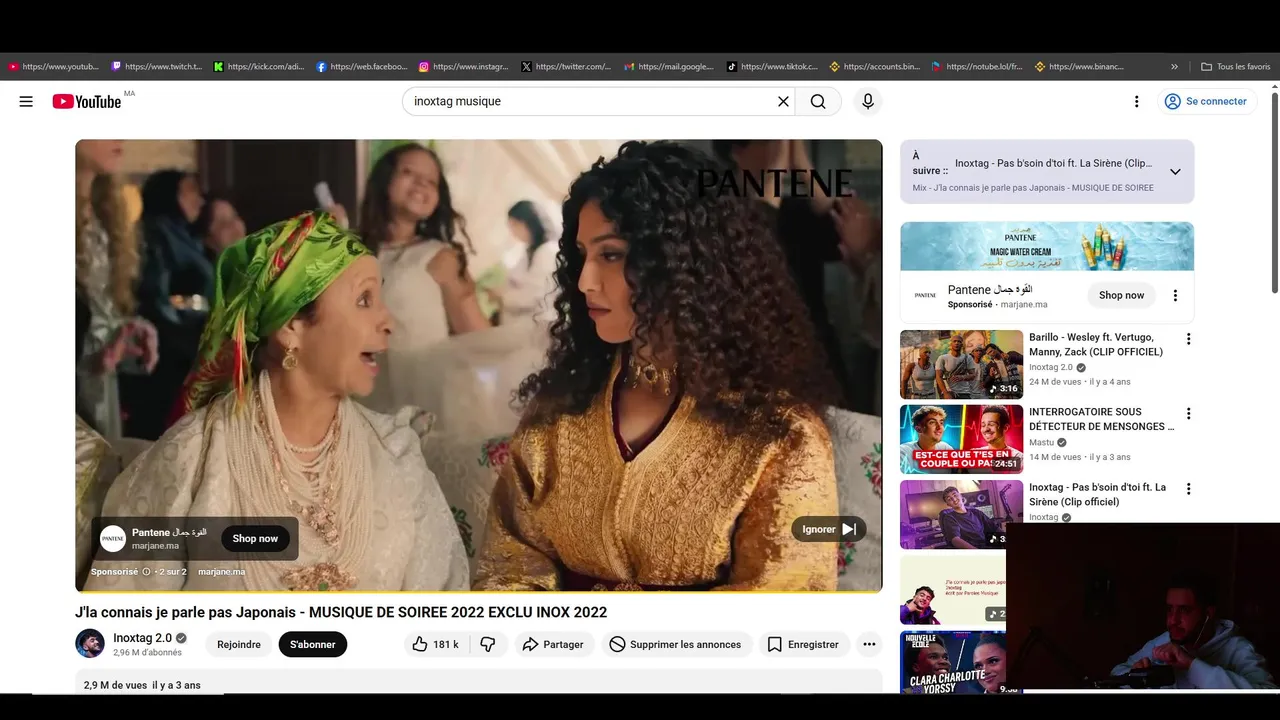Open the Kick bookmark in bookmarks bar
1280x720 pixels.
(259, 67)
